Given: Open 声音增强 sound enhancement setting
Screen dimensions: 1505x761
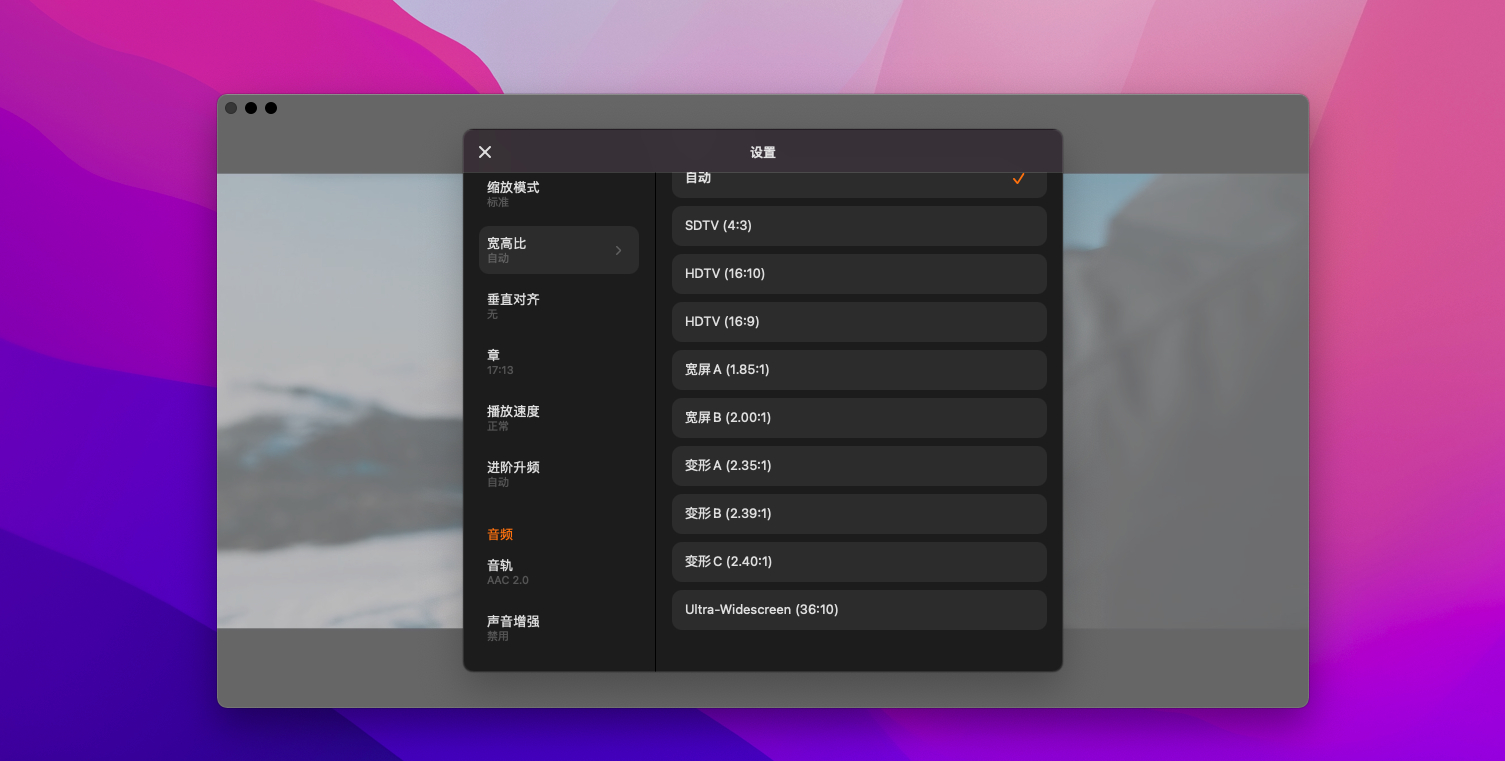Looking at the screenshot, I should click(x=558, y=627).
